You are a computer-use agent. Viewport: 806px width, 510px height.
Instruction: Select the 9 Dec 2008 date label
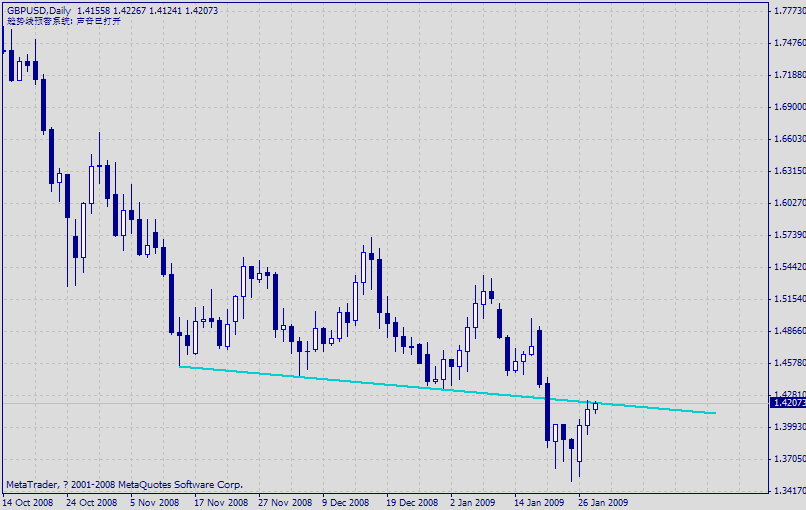click(x=346, y=502)
